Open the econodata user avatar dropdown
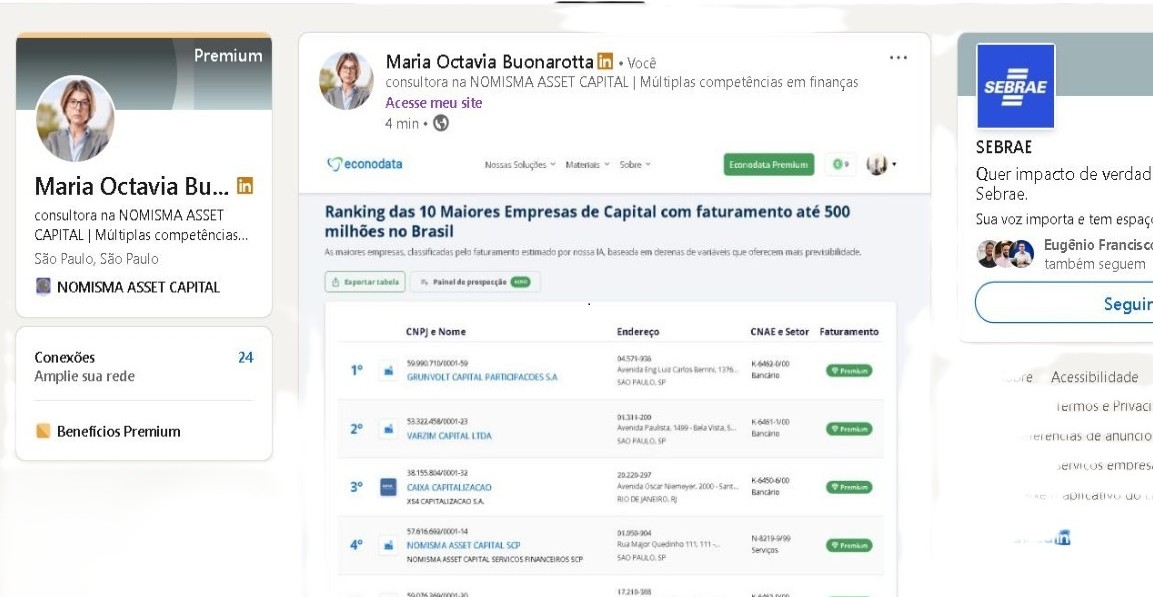The height and width of the screenshot is (597, 1153). [x=882, y=165]
